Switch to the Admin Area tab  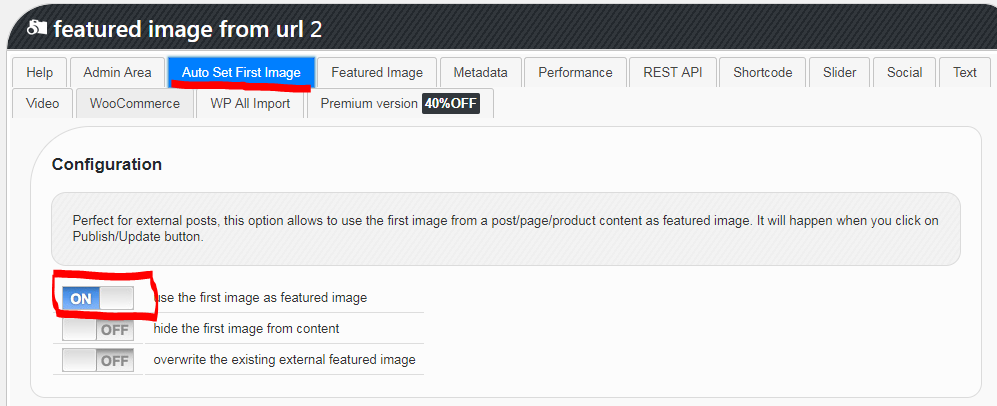117,72
